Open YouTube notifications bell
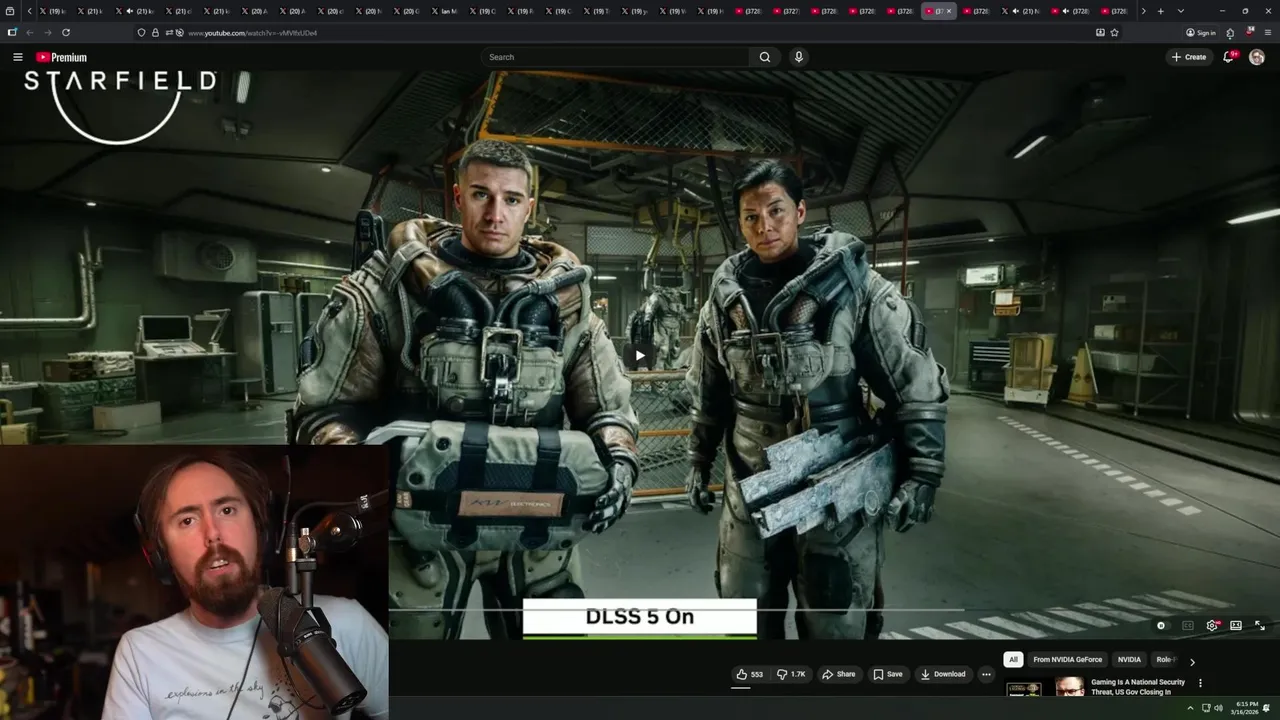The image size is (1280, 720). [x=1229, y=57]
